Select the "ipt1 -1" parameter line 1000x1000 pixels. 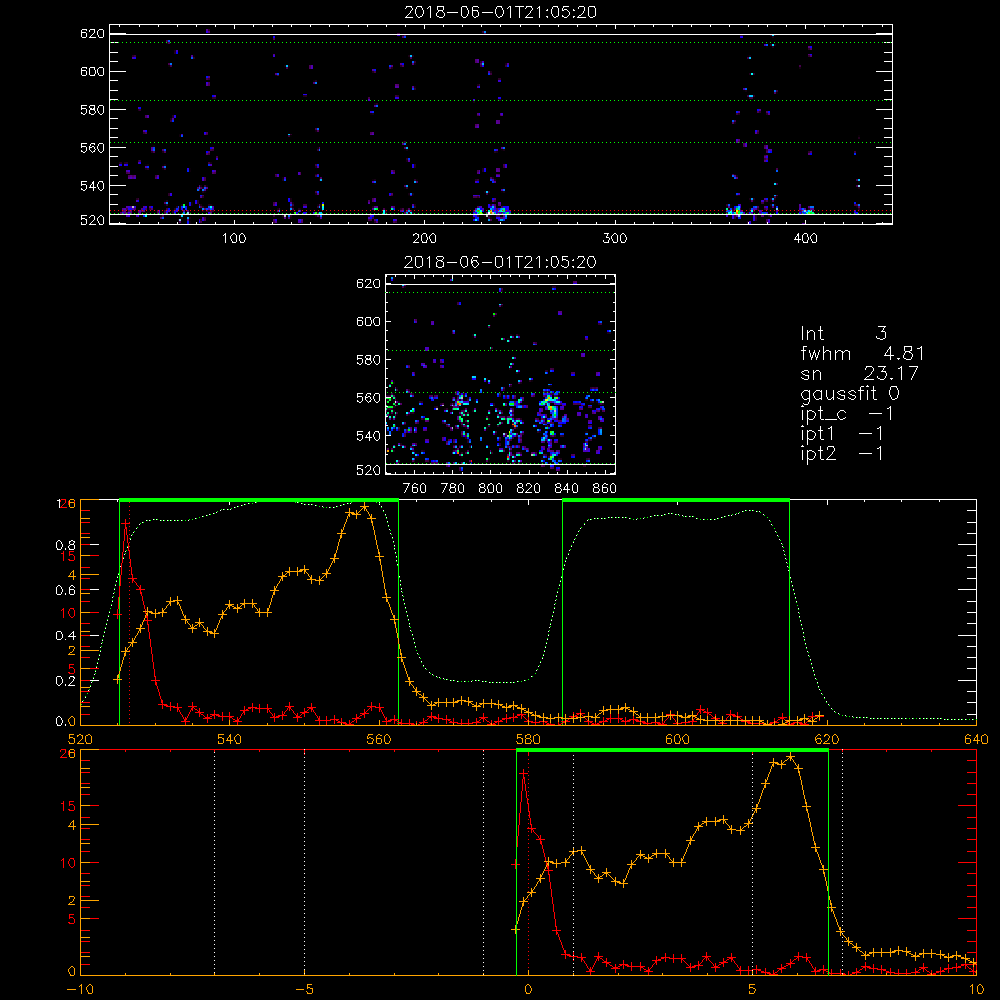pyautogui.click(x=842, y=434)
